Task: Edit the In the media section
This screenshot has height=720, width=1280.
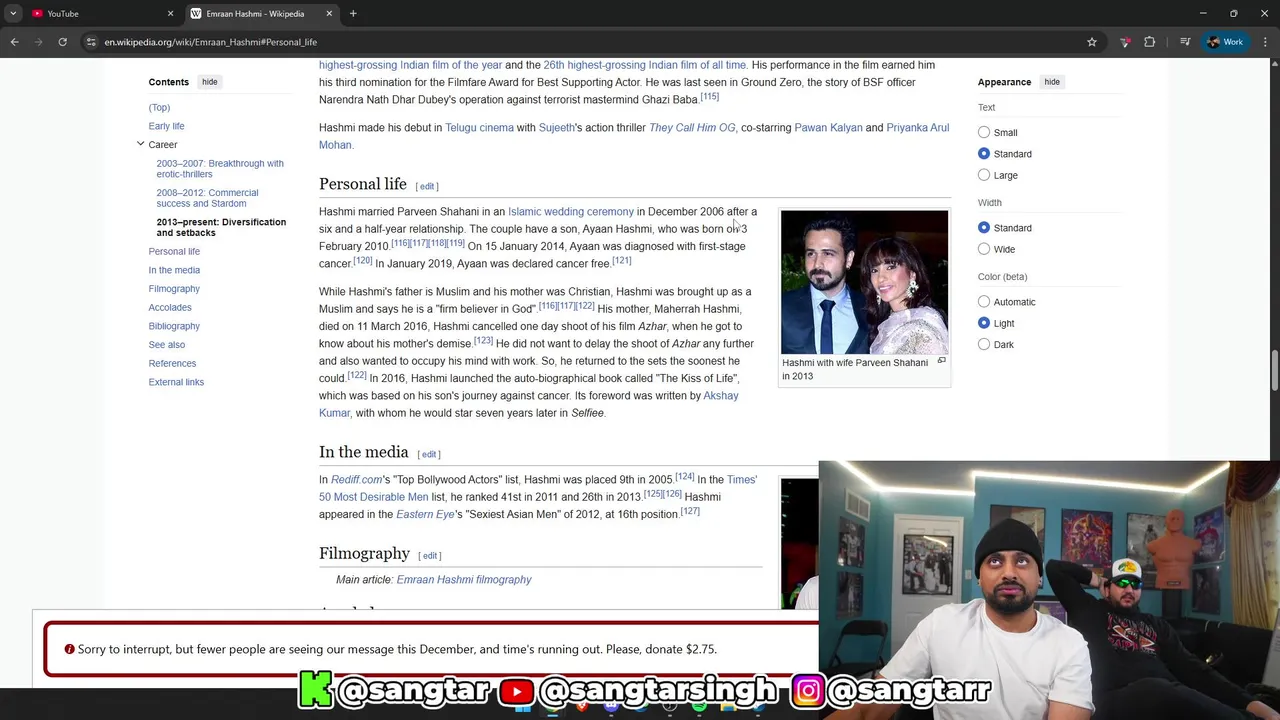Action: point(429,454)
